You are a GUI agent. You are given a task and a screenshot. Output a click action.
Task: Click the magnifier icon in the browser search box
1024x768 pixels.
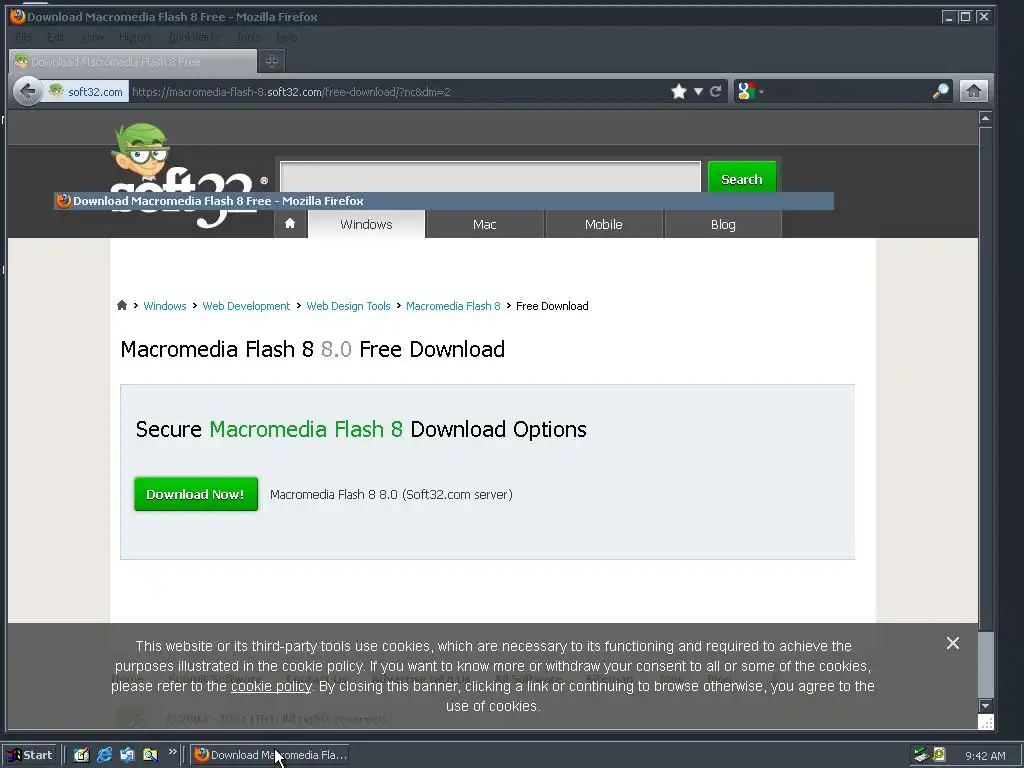pos(940,91)
